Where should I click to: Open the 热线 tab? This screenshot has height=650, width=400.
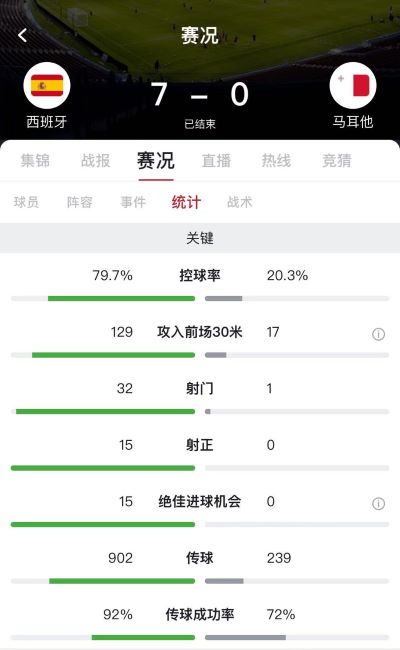coord(276,160)
